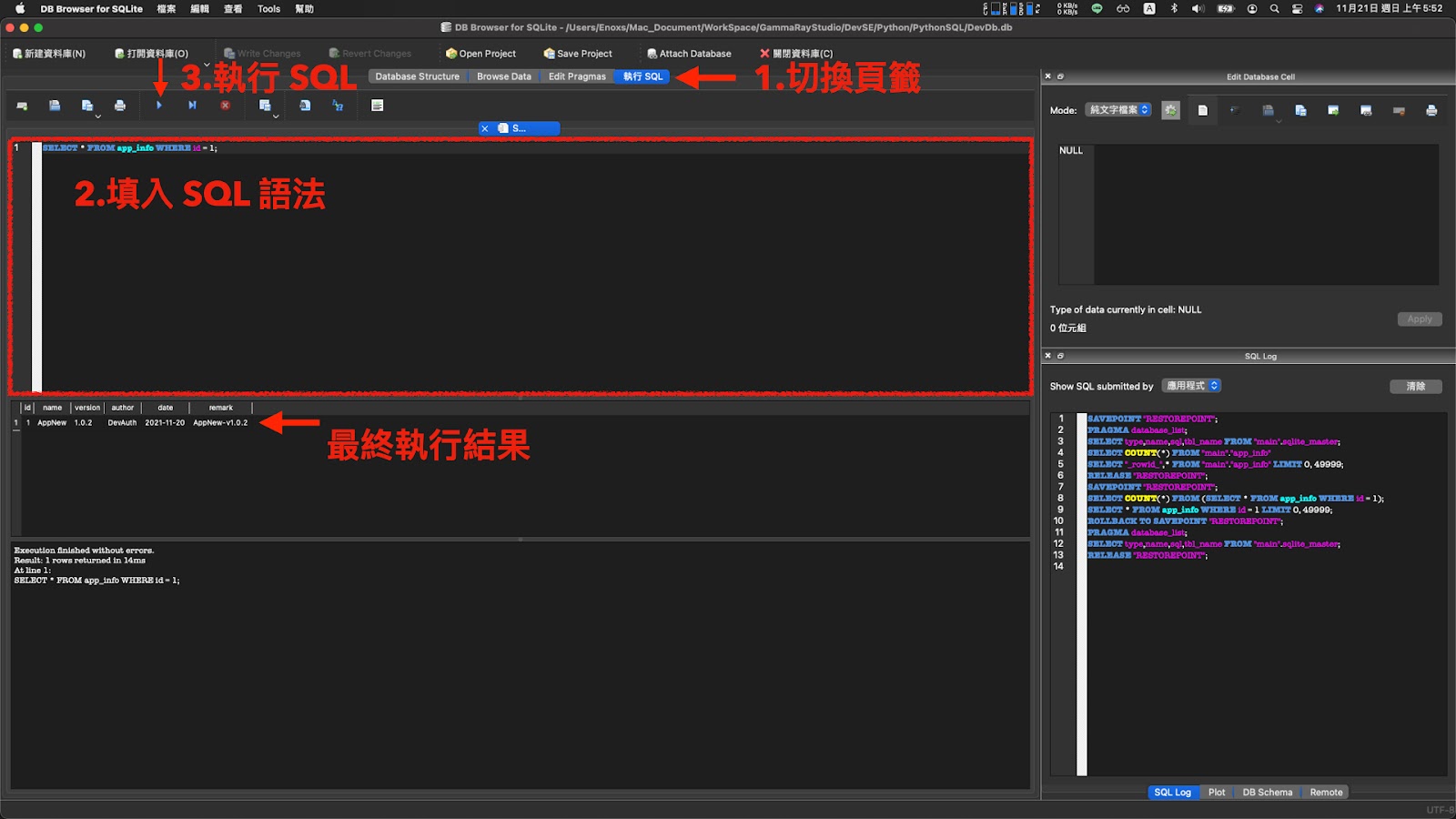The width and height of the screenshot is (1456, 819).
Task: Open find in SQL editor icon
Action: coord(305,106)
